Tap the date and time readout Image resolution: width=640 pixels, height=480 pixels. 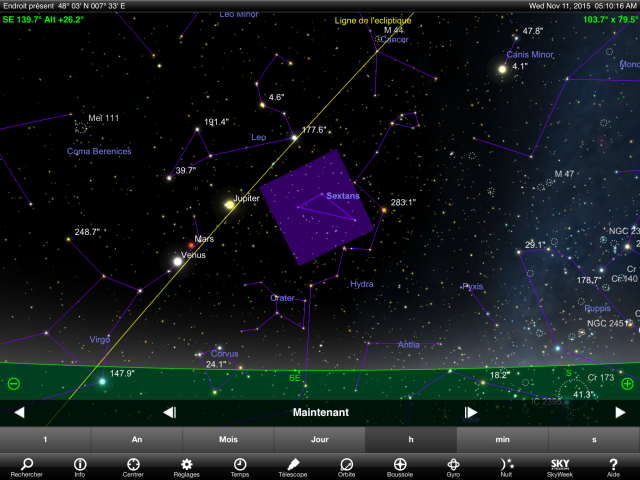coord(582,6)
